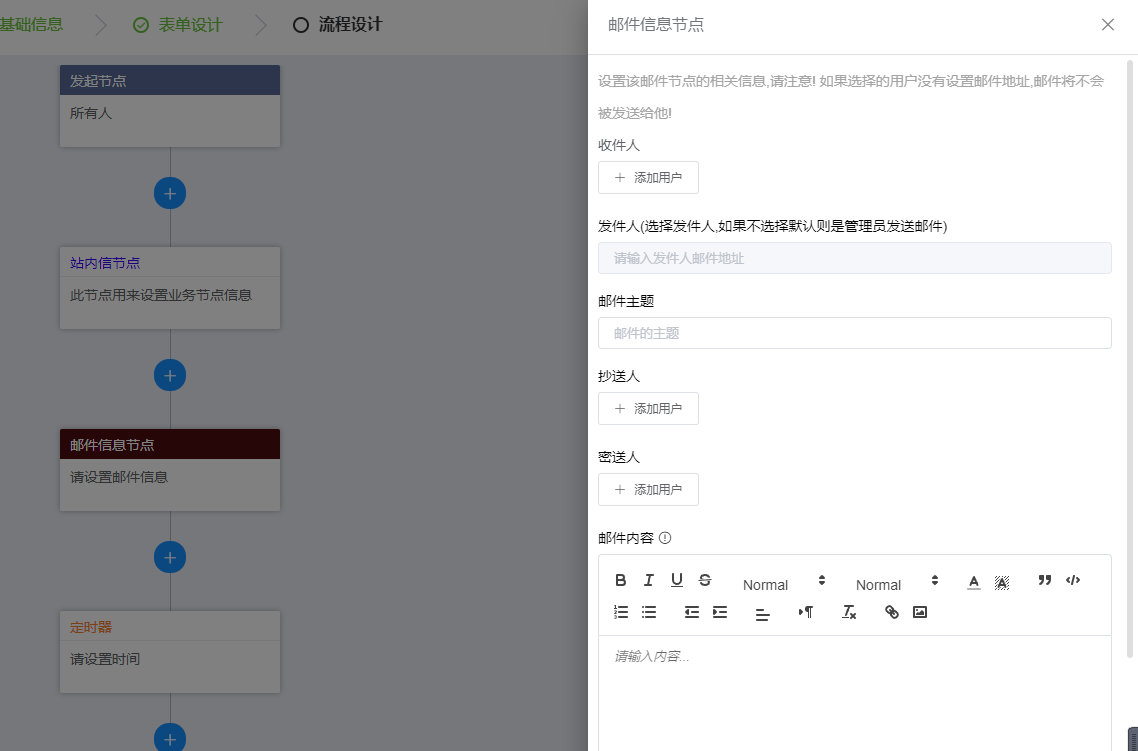Increase indent of the paragraph
Image resolution: width=1138 pixels, height=751 pixels.
tap(720, 612)
